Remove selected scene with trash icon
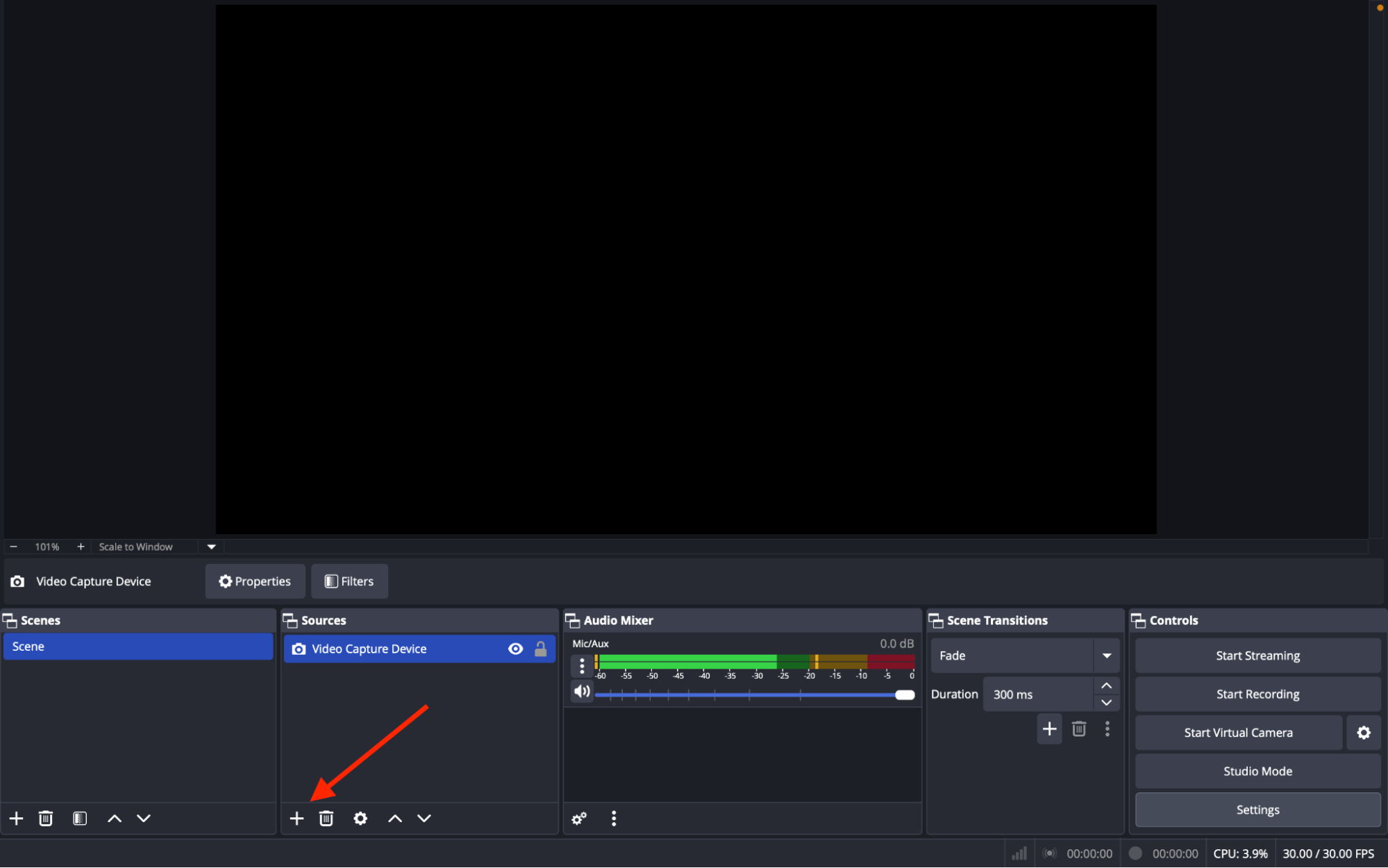This screenshot has width=1388, height=868. click(x=46, y=819)
